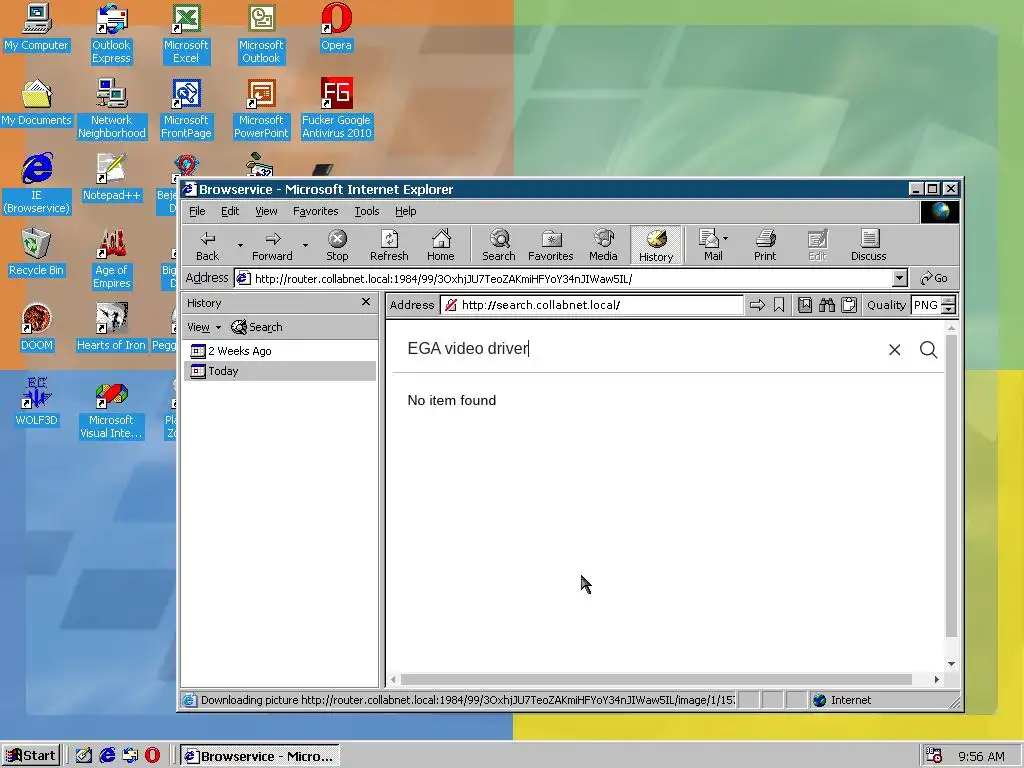Select the Microsoft Excel desktop icon
The image size is (1024, 768).
click(185, 34)
